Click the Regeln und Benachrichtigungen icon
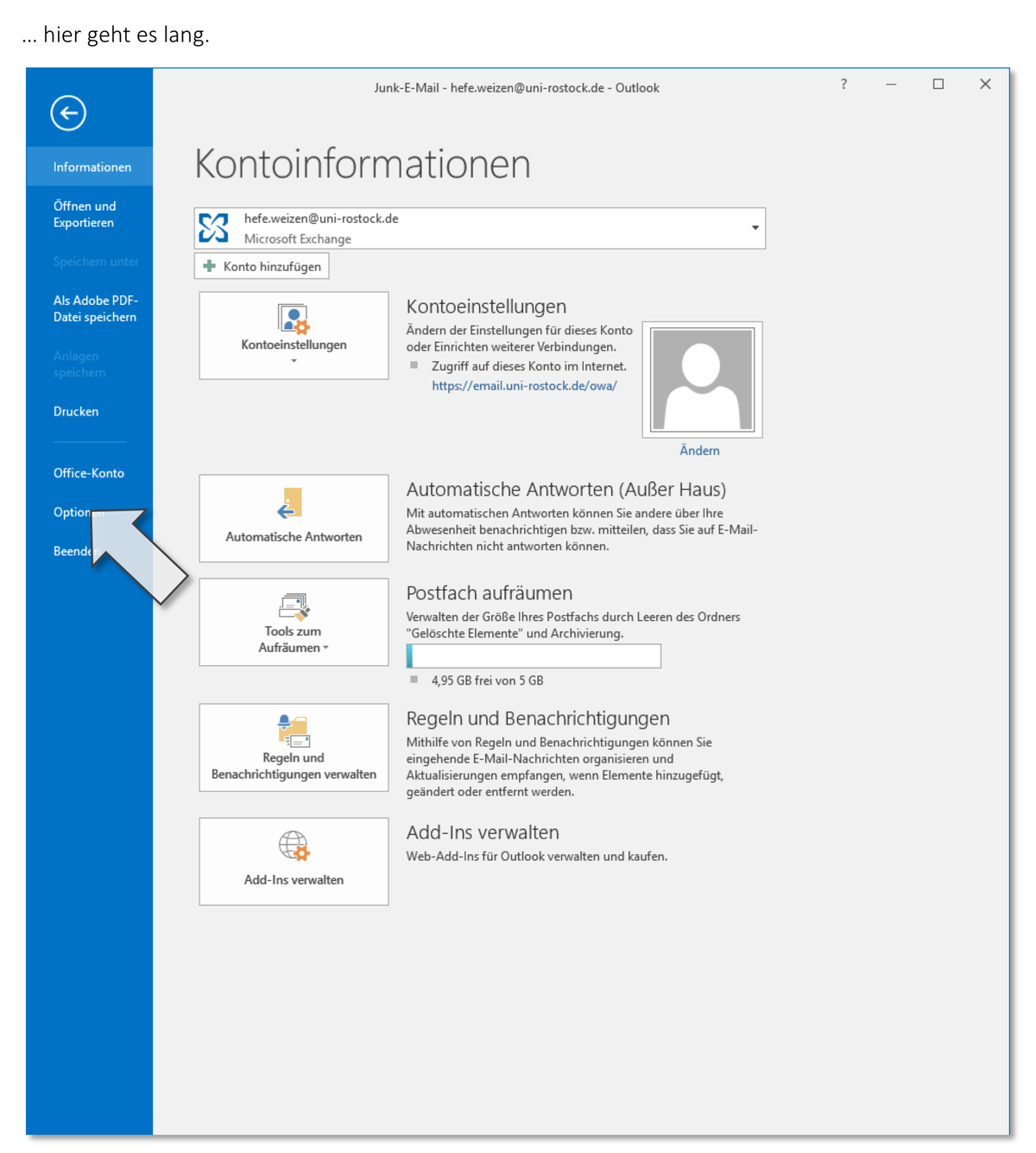 click(x=294, y=731)
